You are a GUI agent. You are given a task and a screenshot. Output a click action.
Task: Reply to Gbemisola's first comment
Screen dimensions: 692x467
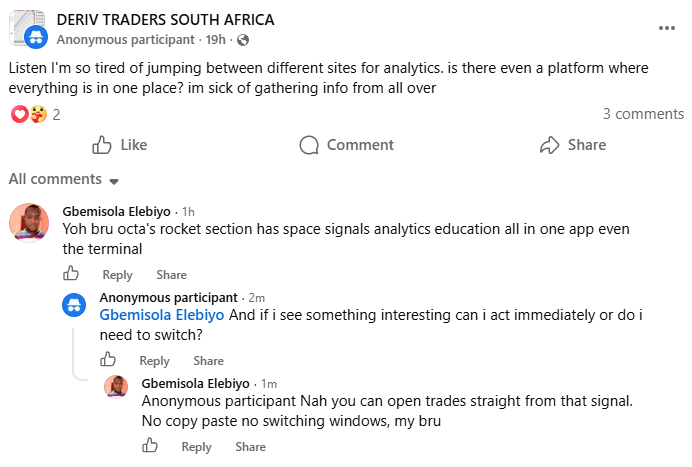tap(117, 275)
